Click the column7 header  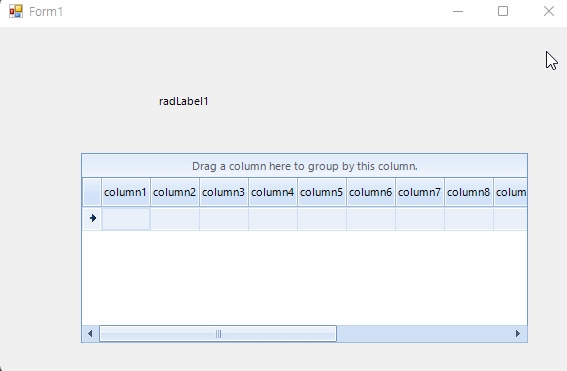coord(420,192)
